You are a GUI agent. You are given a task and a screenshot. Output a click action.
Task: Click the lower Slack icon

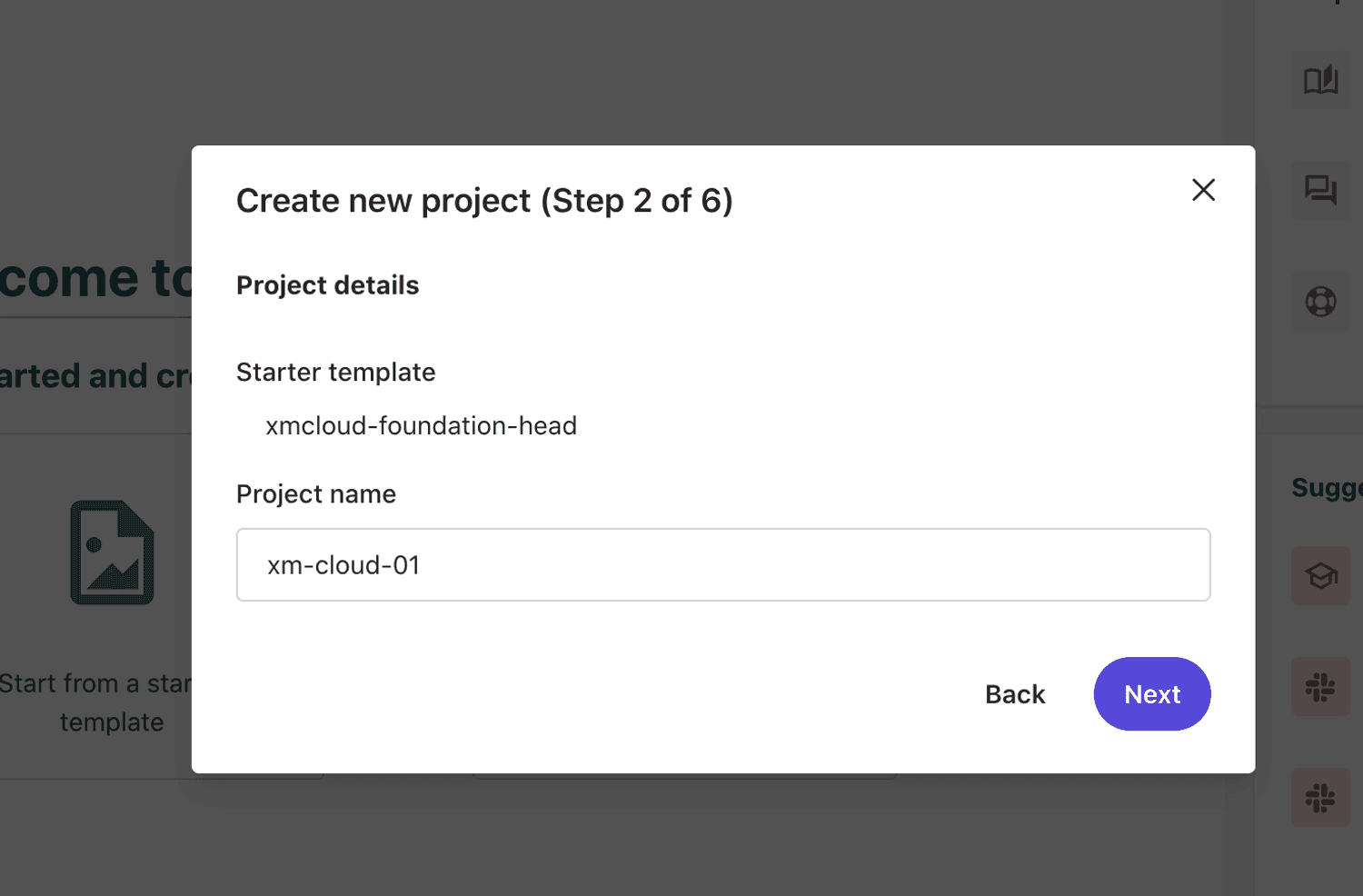pos(1320,798)
